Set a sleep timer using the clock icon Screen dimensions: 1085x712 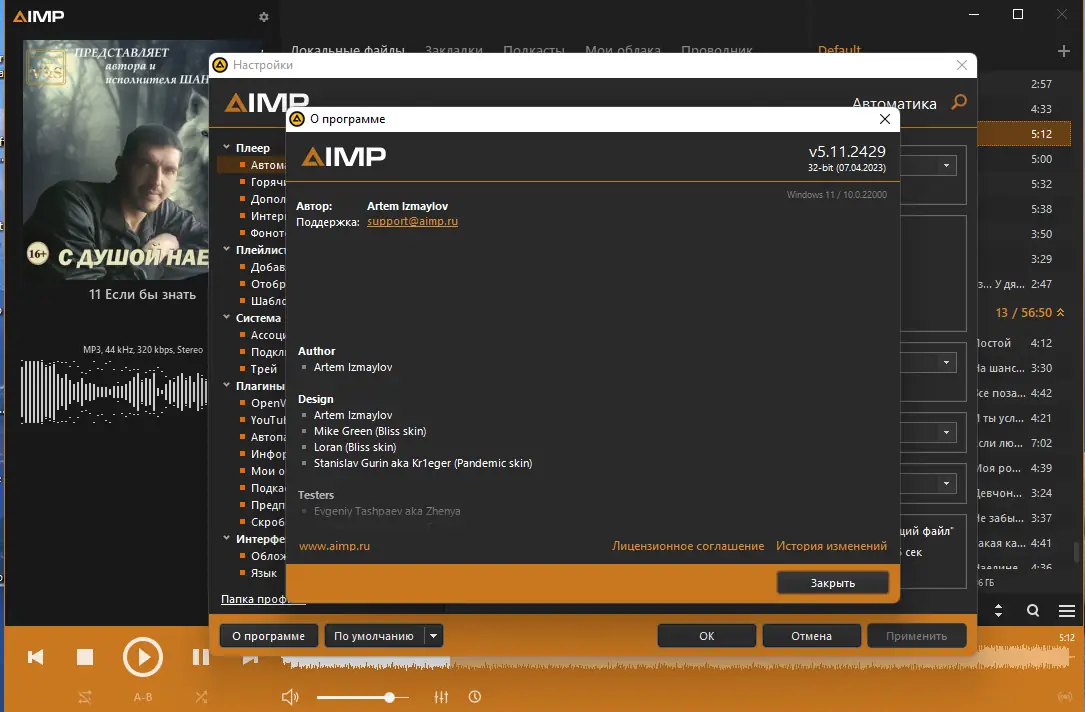(x=475, y=696)
